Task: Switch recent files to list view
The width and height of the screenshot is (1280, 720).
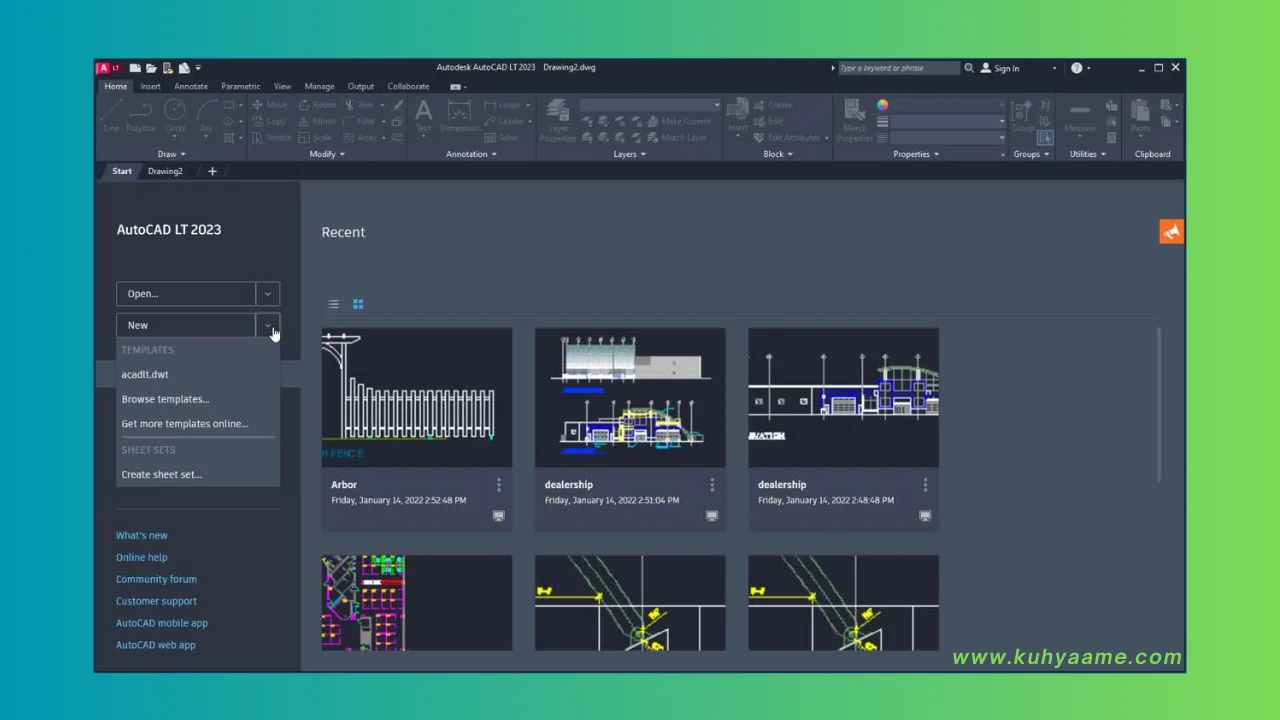Action: click(334, 304)
